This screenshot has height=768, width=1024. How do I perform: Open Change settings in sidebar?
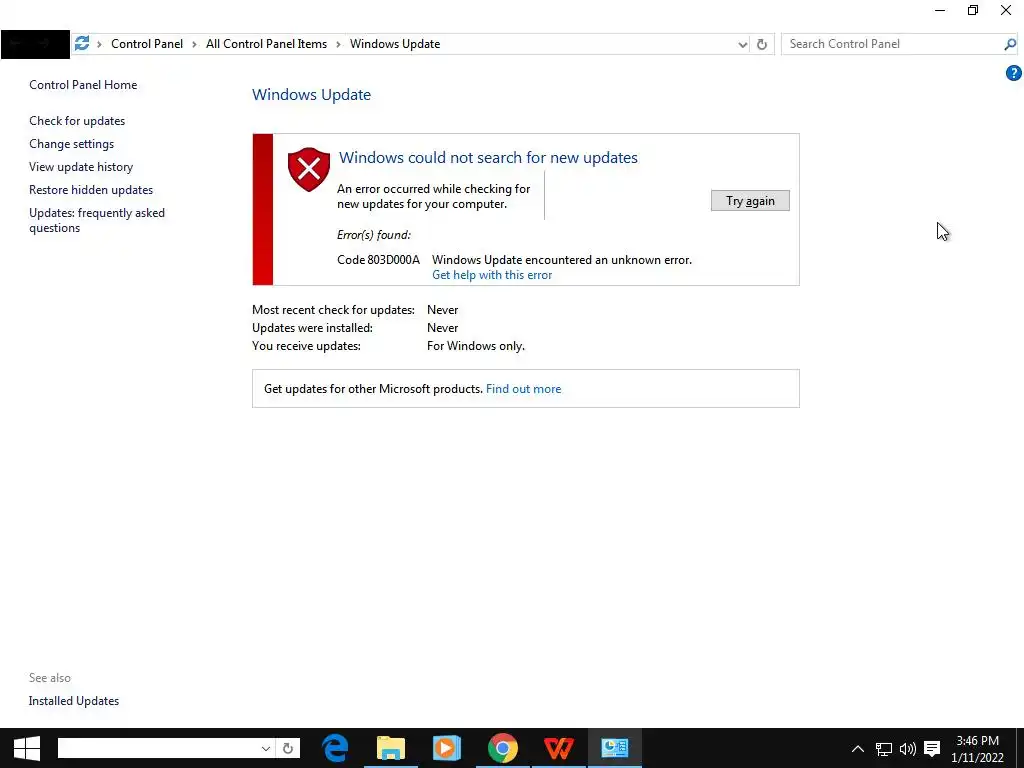pos(71,144)
